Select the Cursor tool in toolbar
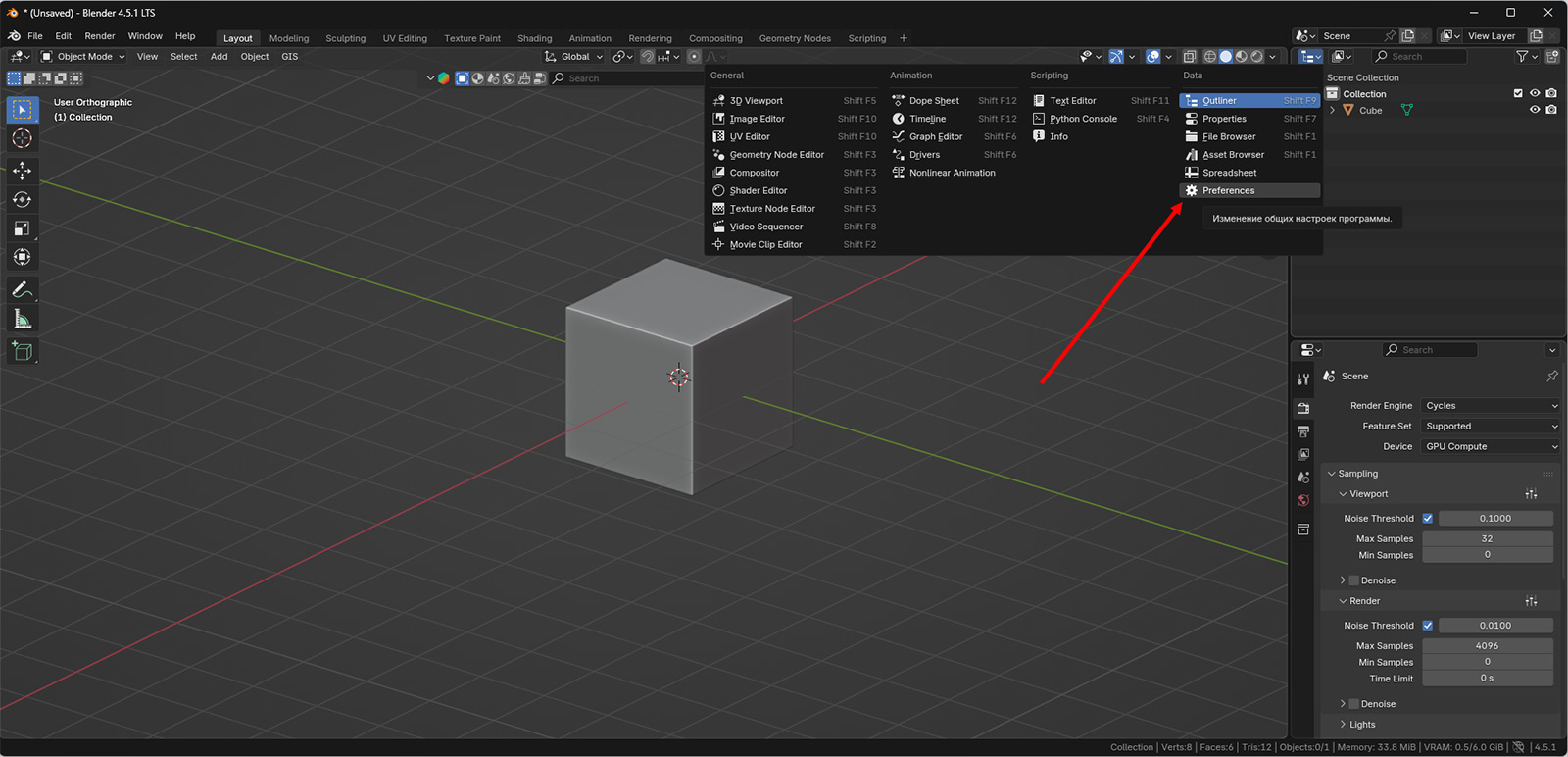 click(22, 139)
